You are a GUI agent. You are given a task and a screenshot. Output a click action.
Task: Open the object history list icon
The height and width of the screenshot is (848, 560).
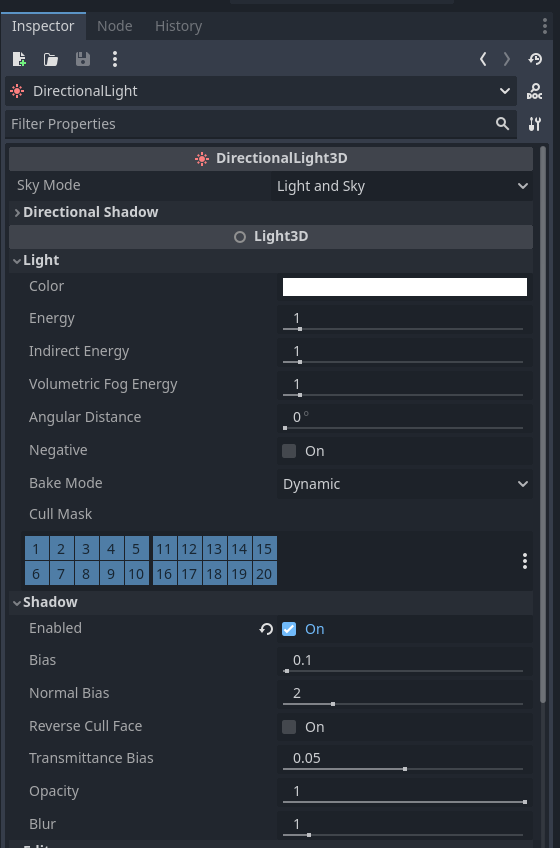pos(535,59)
